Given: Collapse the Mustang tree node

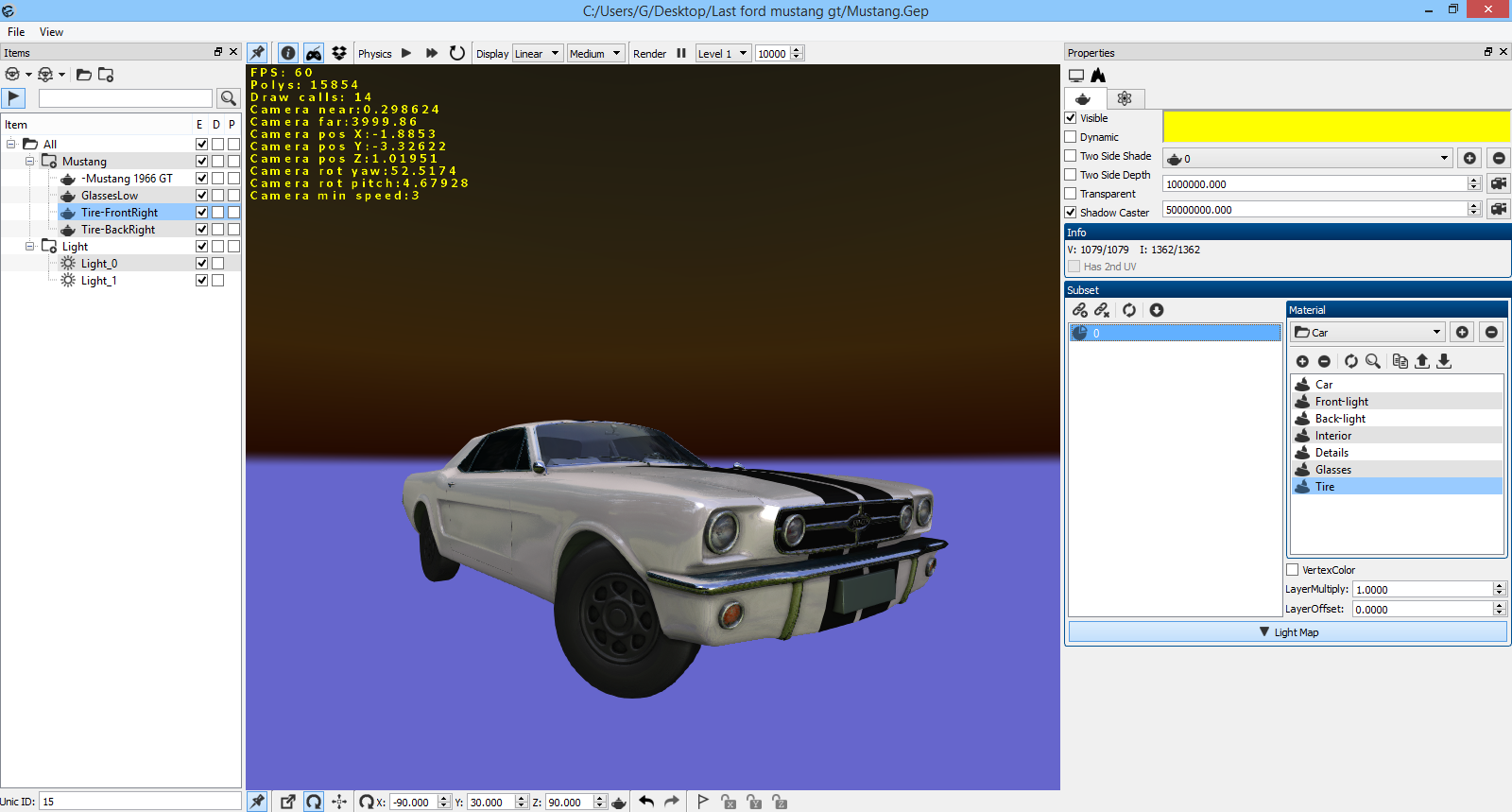Looking at the screenshot, I should pos(29,162).
